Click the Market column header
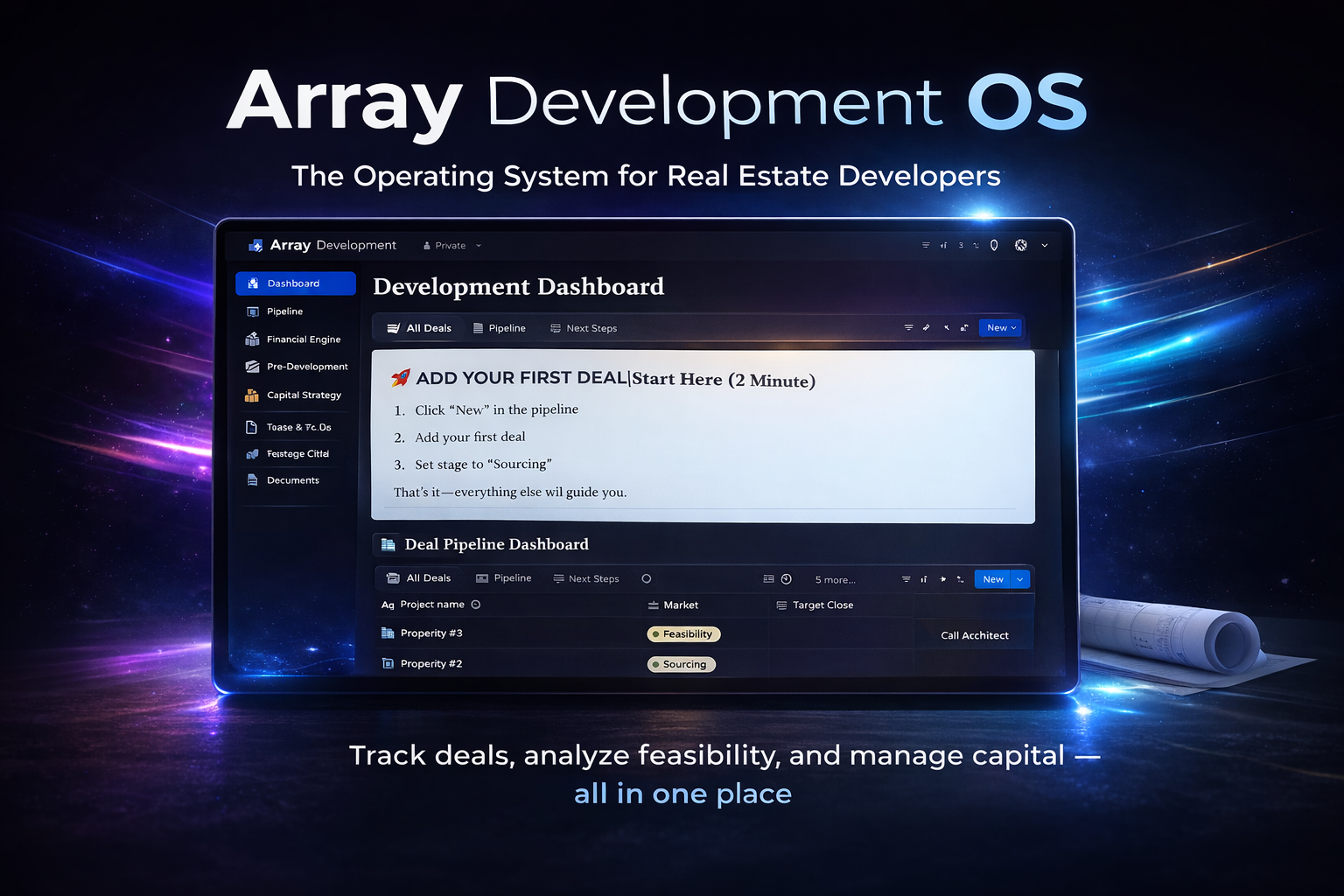 673,605
